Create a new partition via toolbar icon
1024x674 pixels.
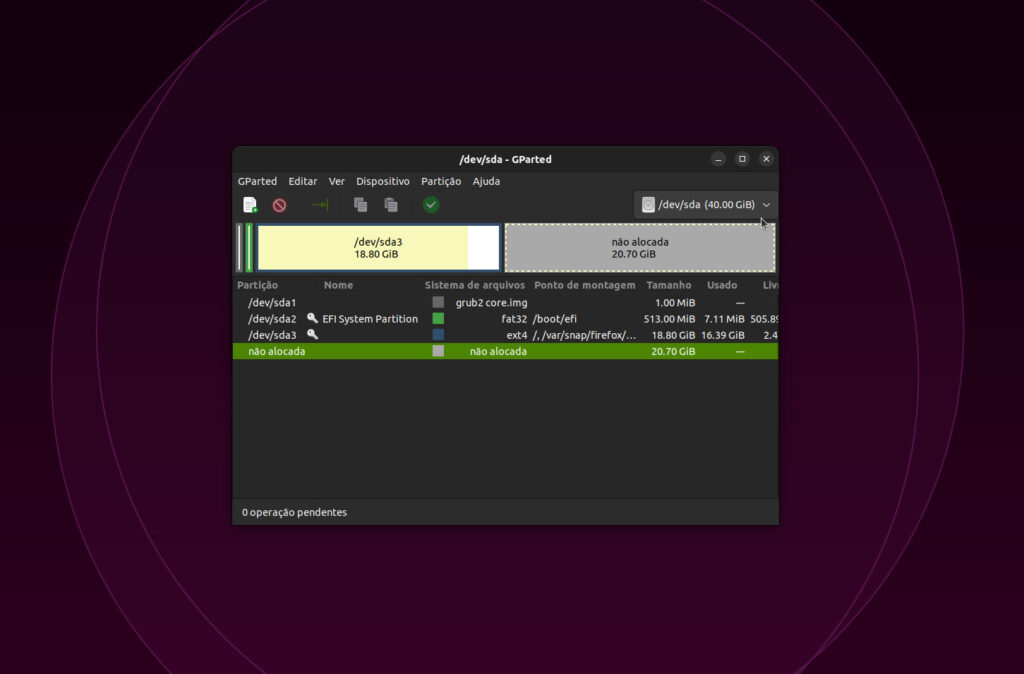(250, 205)
